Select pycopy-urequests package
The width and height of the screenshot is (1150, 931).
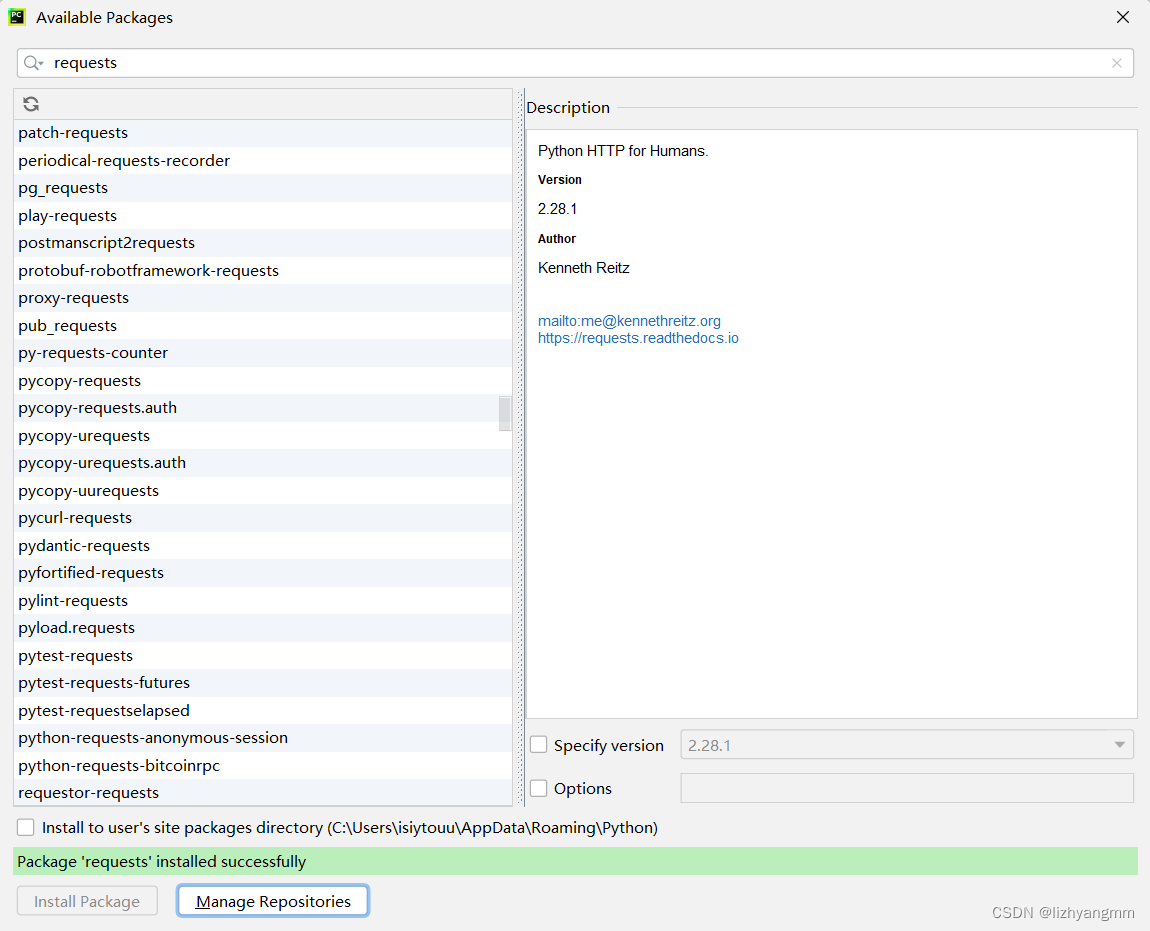(x=263, y=436)
